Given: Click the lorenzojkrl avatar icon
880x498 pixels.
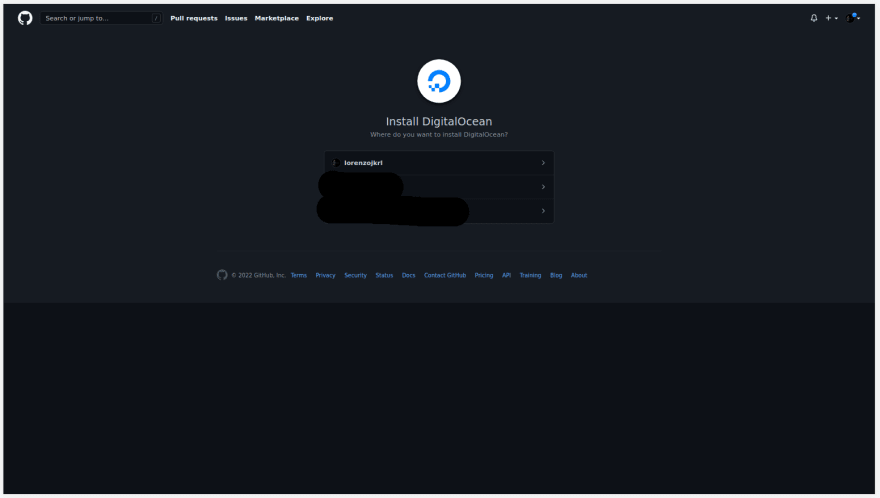Looking at the screenshot, I should (336, 163).
